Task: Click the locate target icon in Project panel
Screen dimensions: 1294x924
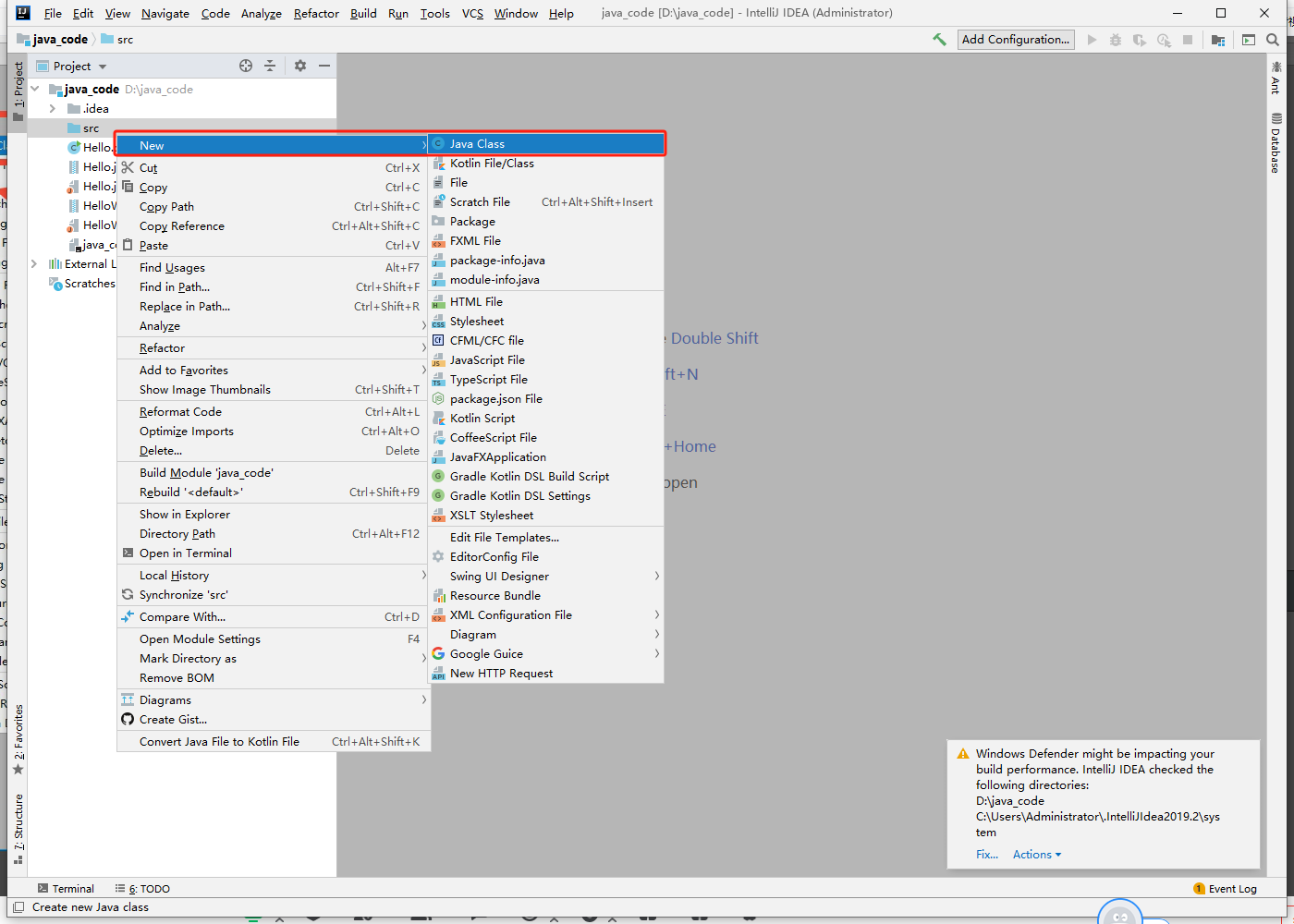Action: (x=246, y=66)
